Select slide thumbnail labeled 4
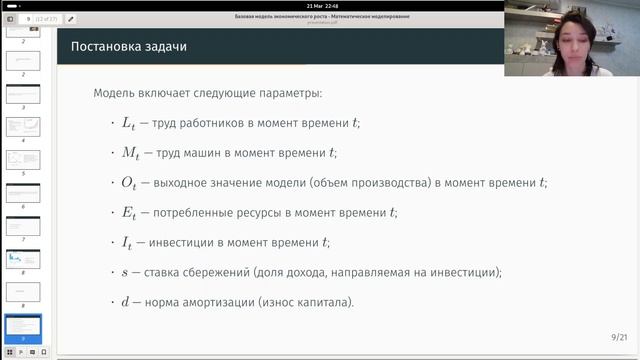Screen dimensions: 640x360 (23, 127)
